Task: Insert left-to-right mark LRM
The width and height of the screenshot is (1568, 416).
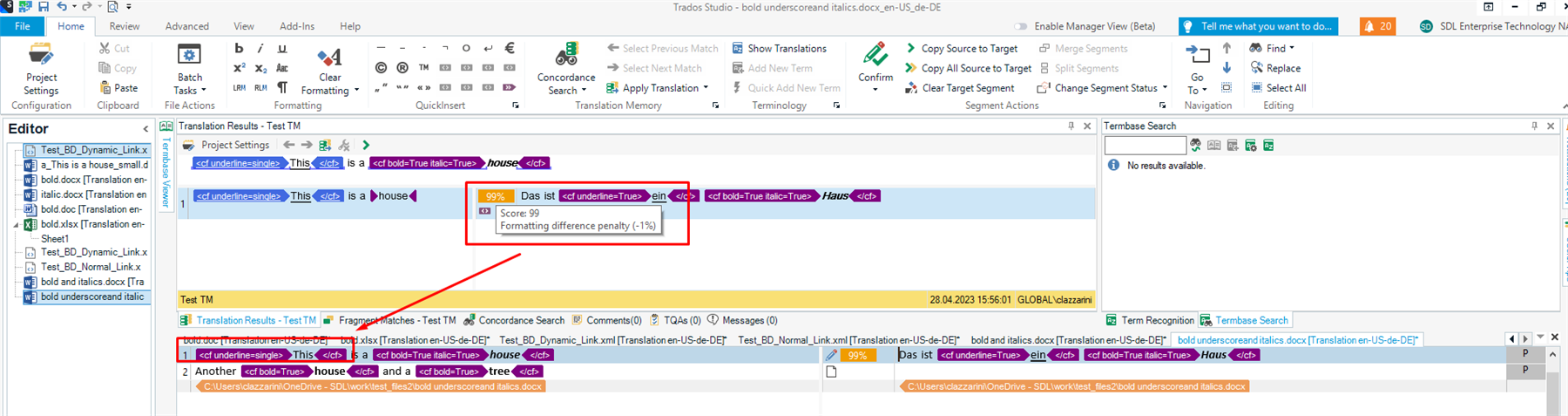Action: click(239, 87)
